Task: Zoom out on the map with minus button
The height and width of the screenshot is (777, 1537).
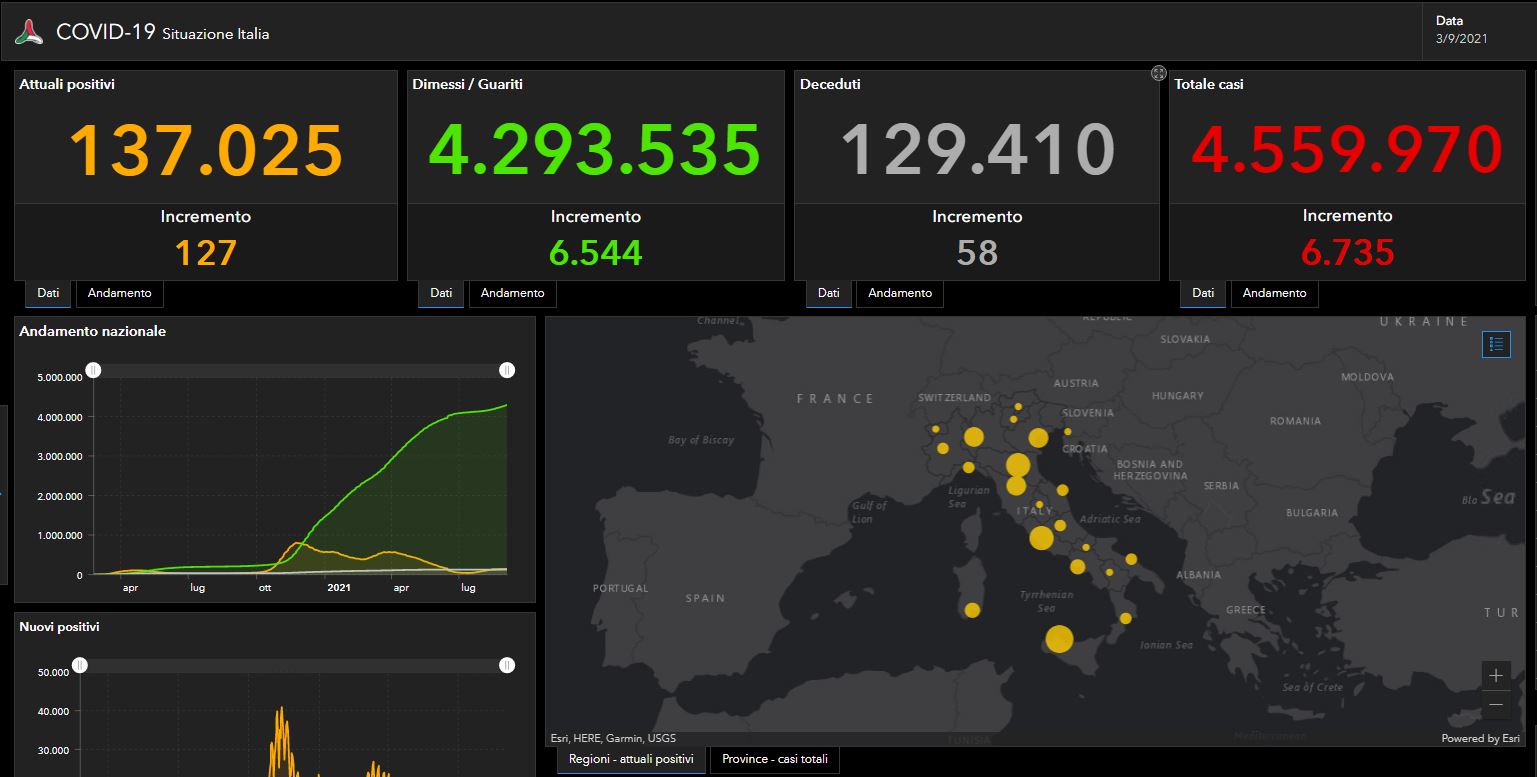Action: pos(1495,704)
